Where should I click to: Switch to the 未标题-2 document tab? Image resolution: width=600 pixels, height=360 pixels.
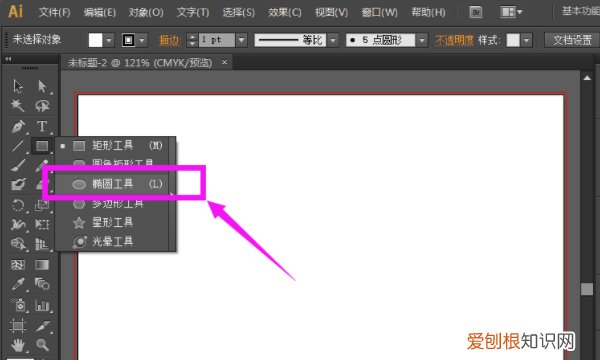click(x=140, y=62)
